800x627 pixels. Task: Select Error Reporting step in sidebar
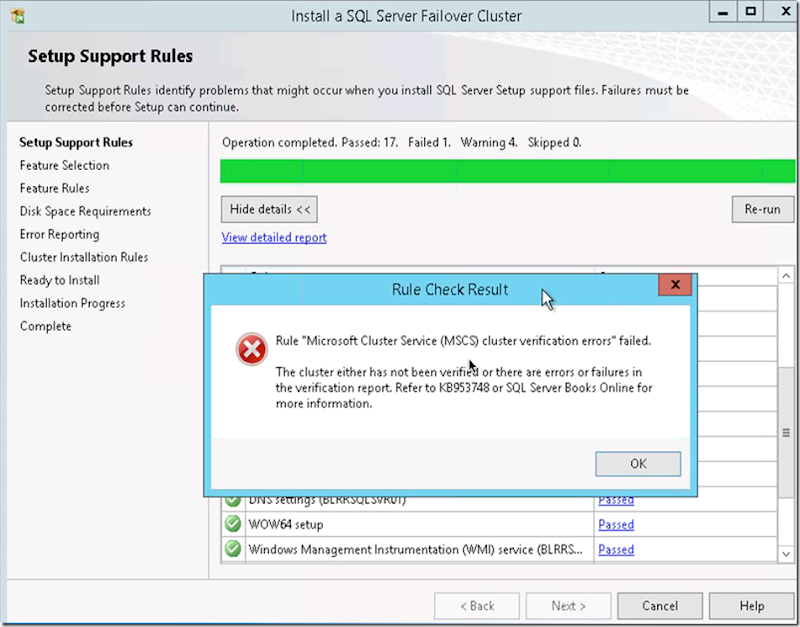[x=60, y=234]
